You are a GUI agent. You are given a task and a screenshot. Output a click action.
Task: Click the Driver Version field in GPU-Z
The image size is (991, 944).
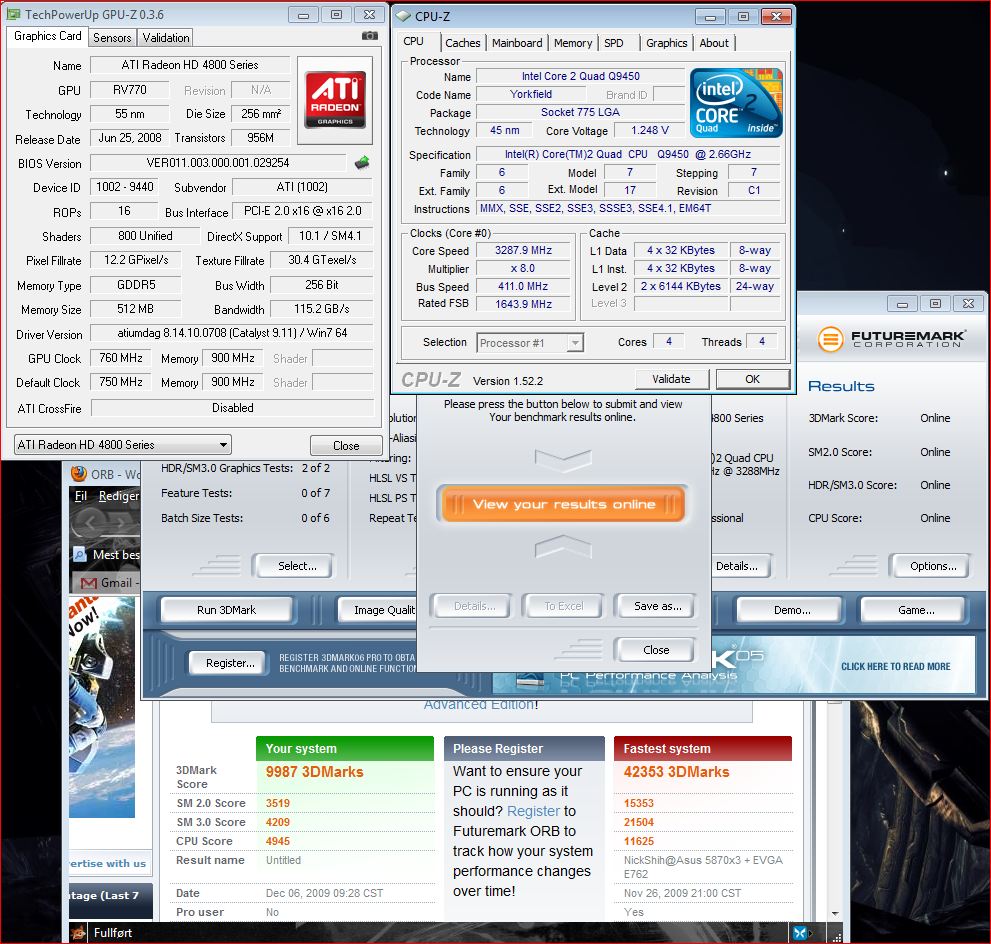tap(231, 333)
